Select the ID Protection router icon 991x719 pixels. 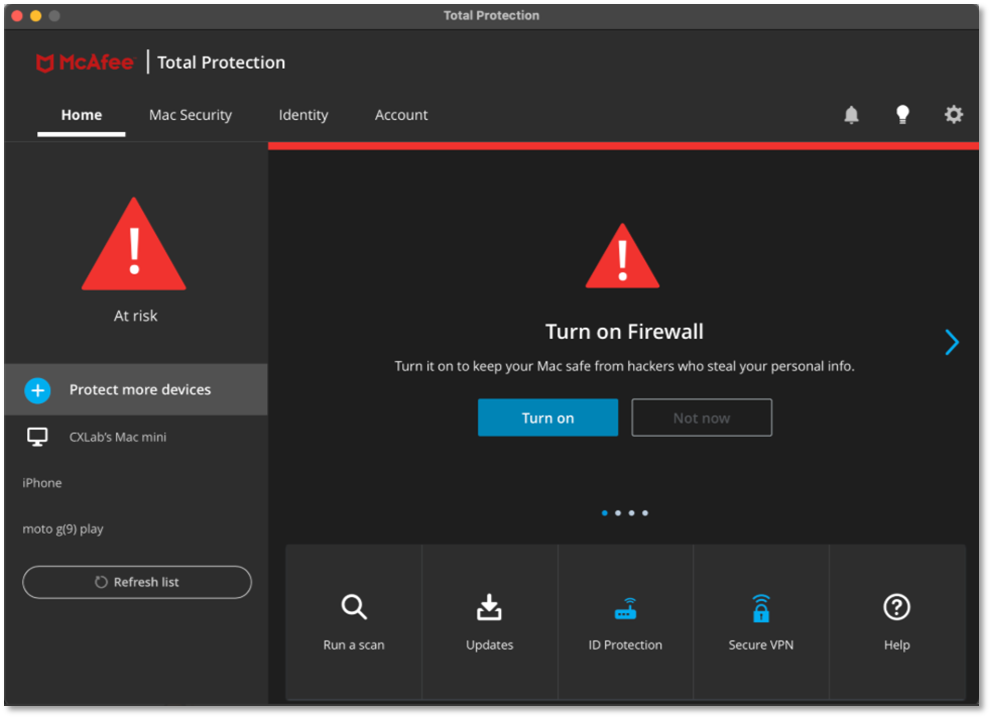click(625, 607)
